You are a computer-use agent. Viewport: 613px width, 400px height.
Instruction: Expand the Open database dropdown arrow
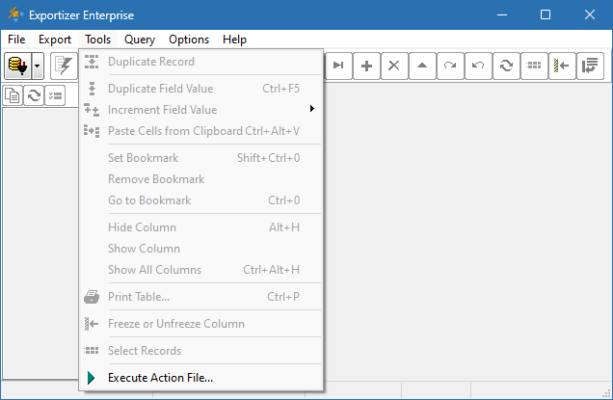pos(37,66)
